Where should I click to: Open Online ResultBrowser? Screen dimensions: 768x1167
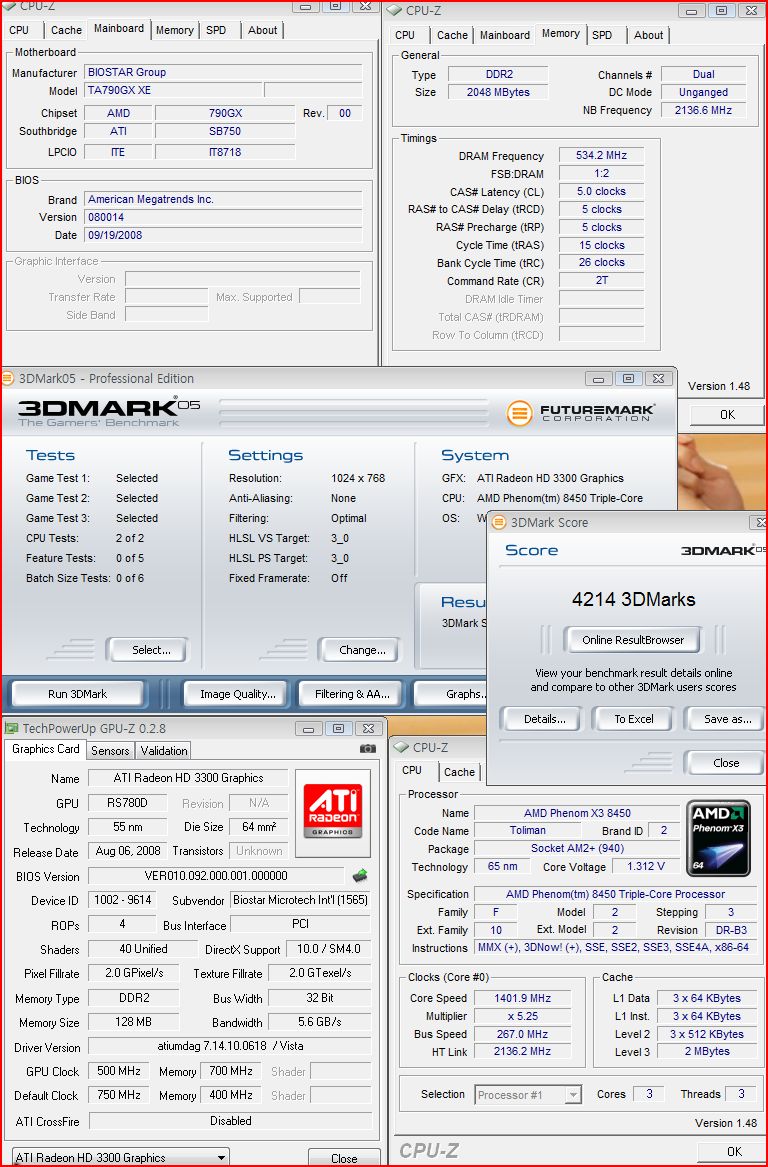coord(633,640)
